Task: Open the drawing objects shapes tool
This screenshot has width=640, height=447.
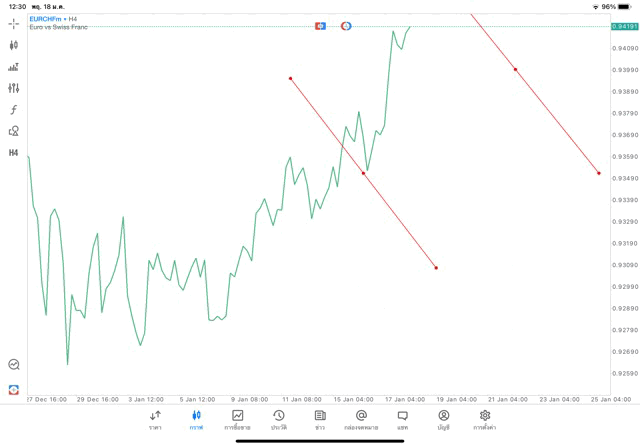Action: tap(14, 131)
